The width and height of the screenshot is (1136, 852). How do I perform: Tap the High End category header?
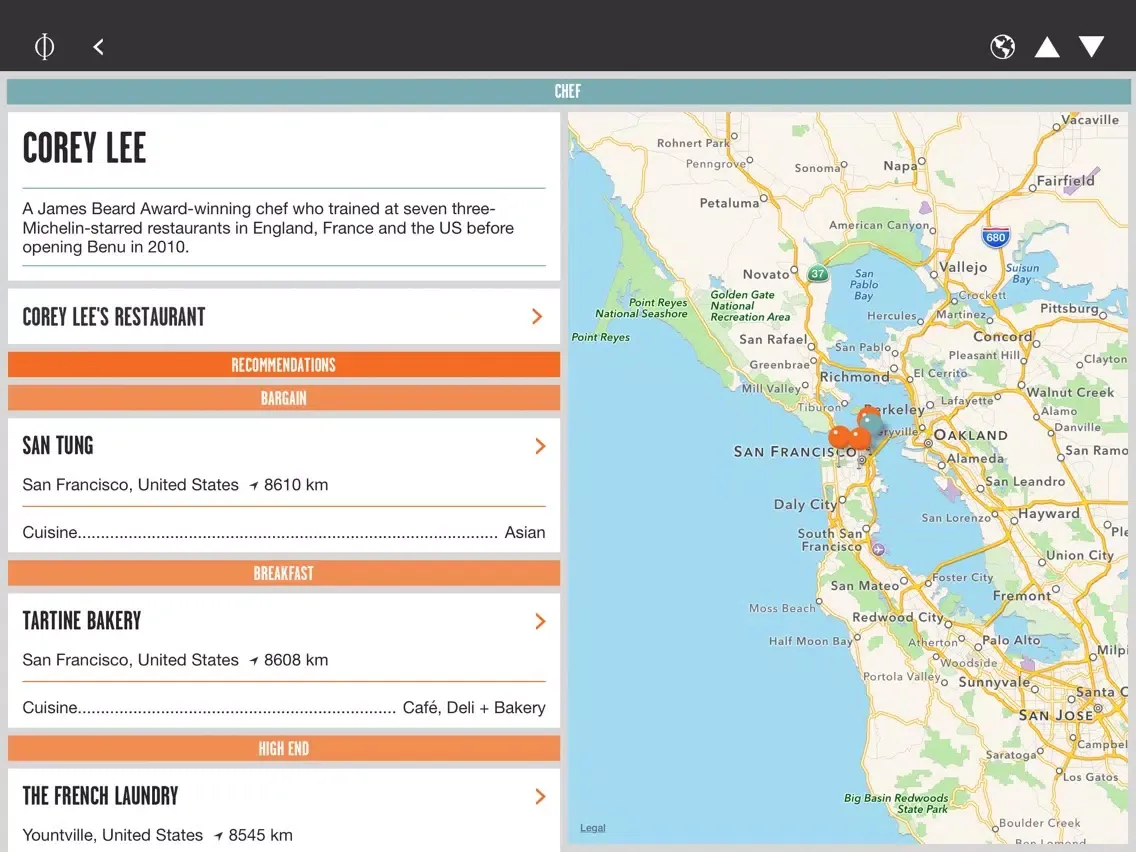pyautogui.click(x=284, y=748)
